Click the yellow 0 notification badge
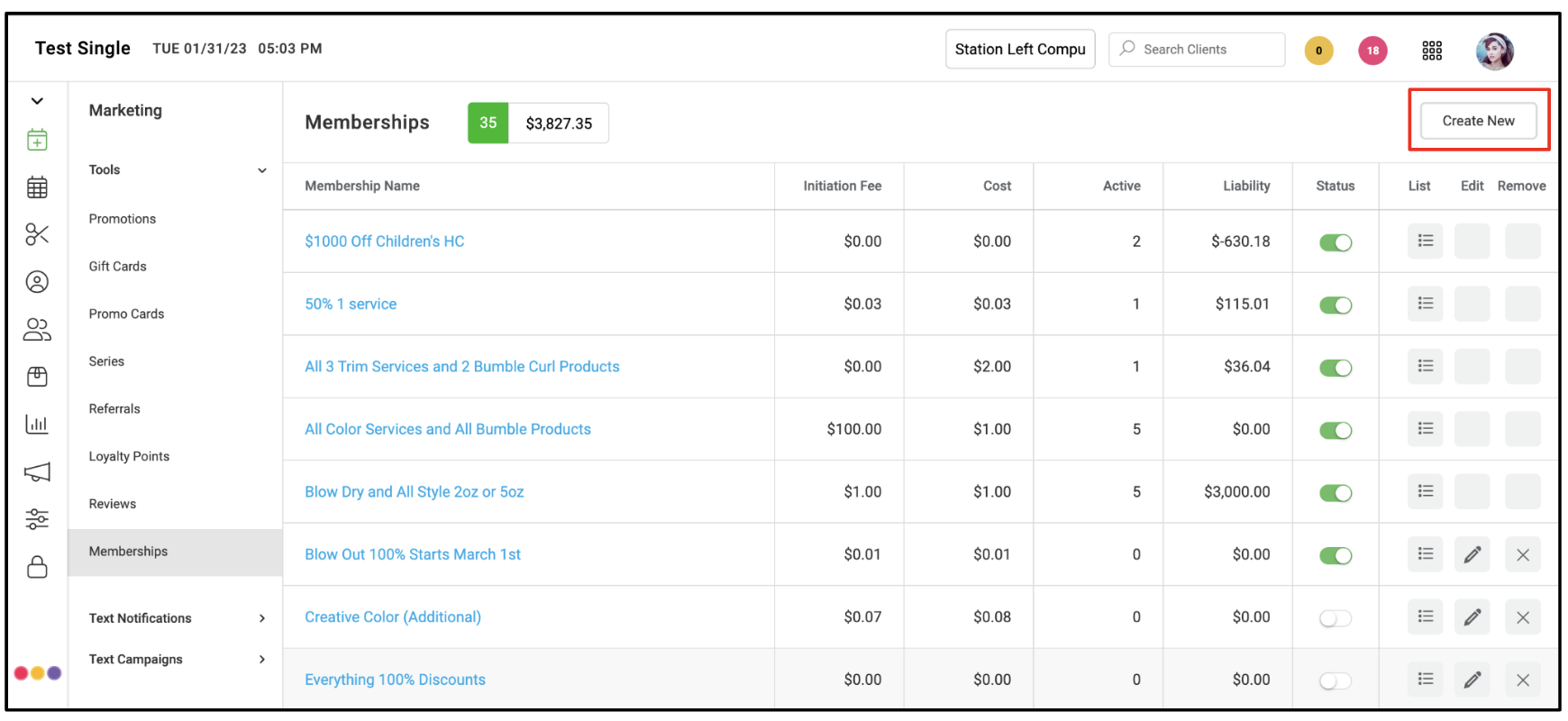1568x721 pixels. click(x=1318, y=50)
